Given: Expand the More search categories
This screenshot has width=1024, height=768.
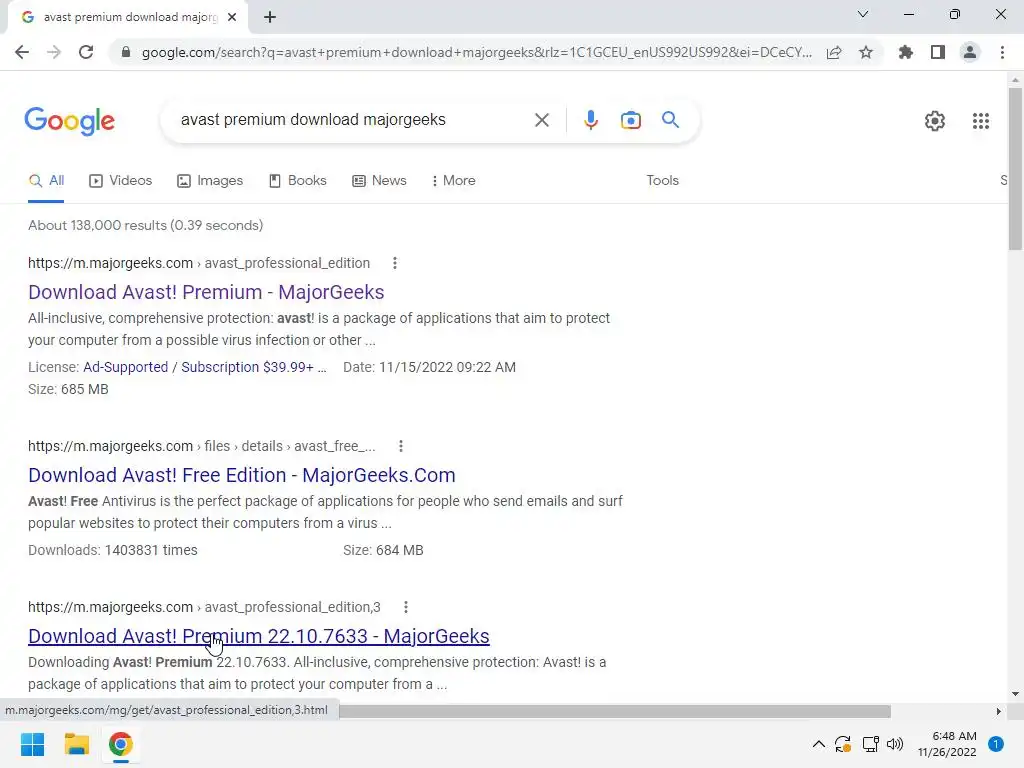Looking at the screenshot, I should click(454, 181).
